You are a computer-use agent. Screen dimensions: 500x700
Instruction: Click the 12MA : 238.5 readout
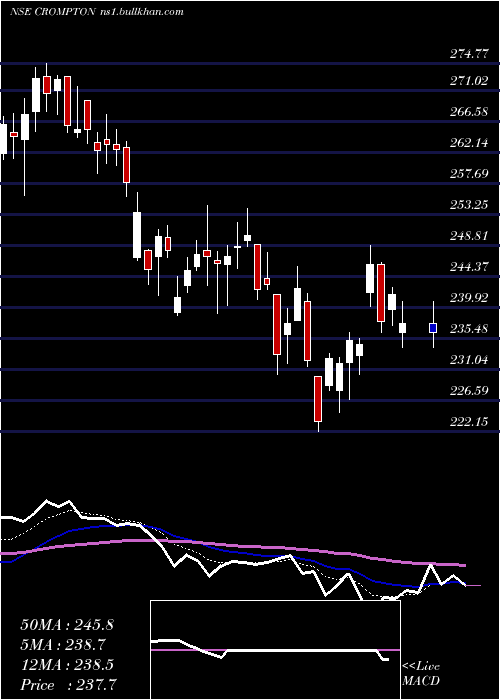point(67,665)
